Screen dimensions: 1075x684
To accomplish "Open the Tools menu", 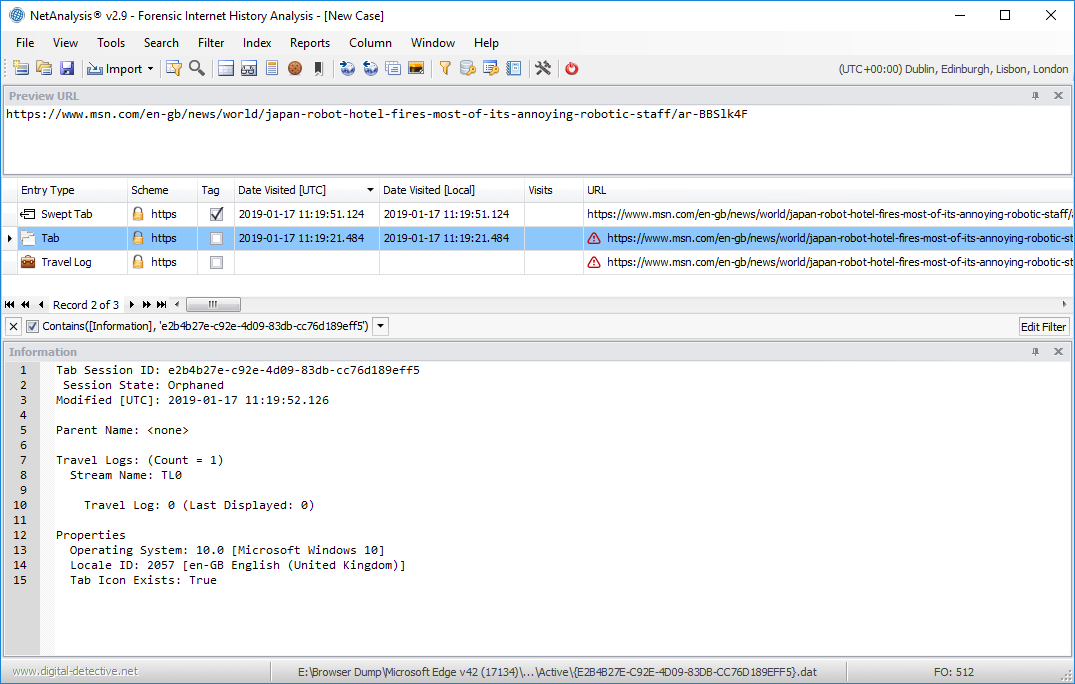I will tap(111, 42).
